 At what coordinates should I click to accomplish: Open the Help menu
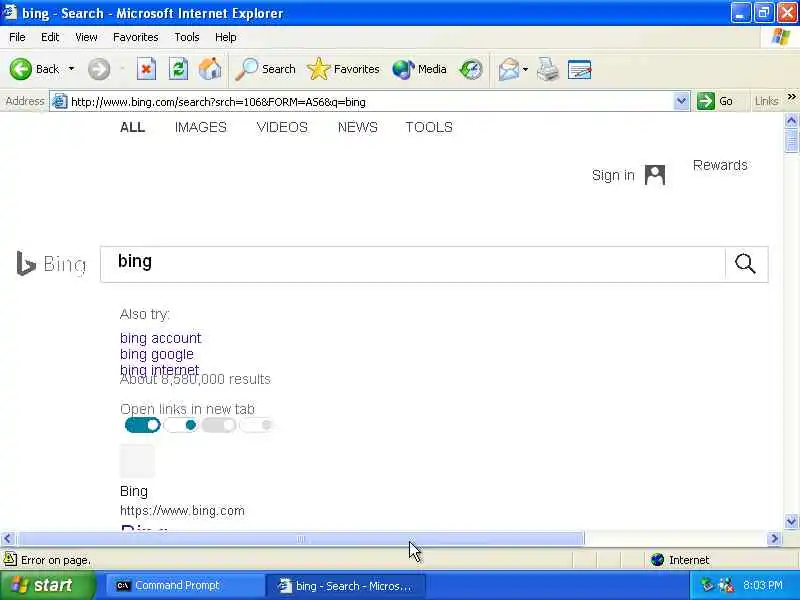click(226, 37)
